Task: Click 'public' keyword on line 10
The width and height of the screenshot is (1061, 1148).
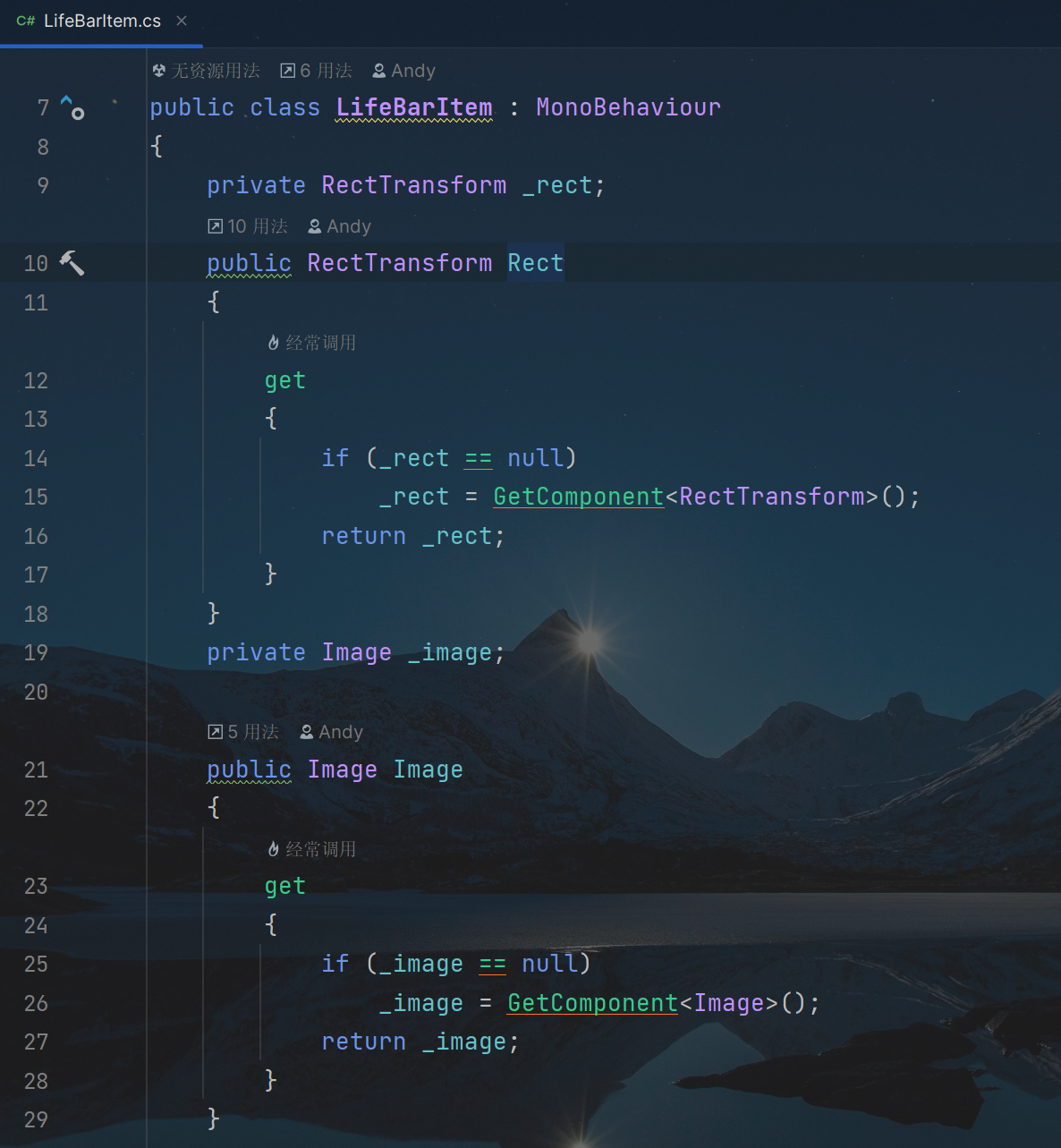Action: click(250, 263)
